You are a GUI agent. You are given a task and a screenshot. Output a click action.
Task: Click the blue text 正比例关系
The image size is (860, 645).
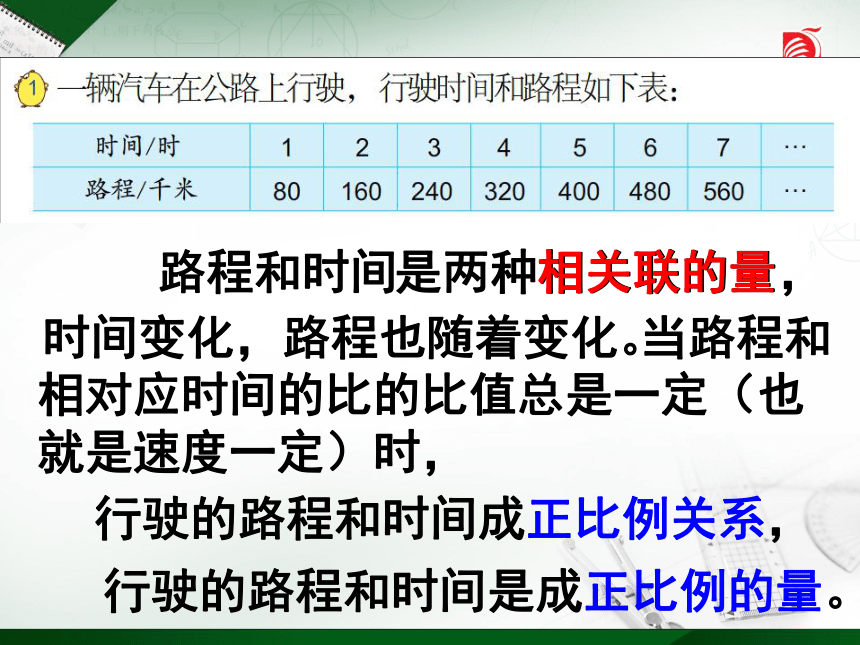pos(646,518)
